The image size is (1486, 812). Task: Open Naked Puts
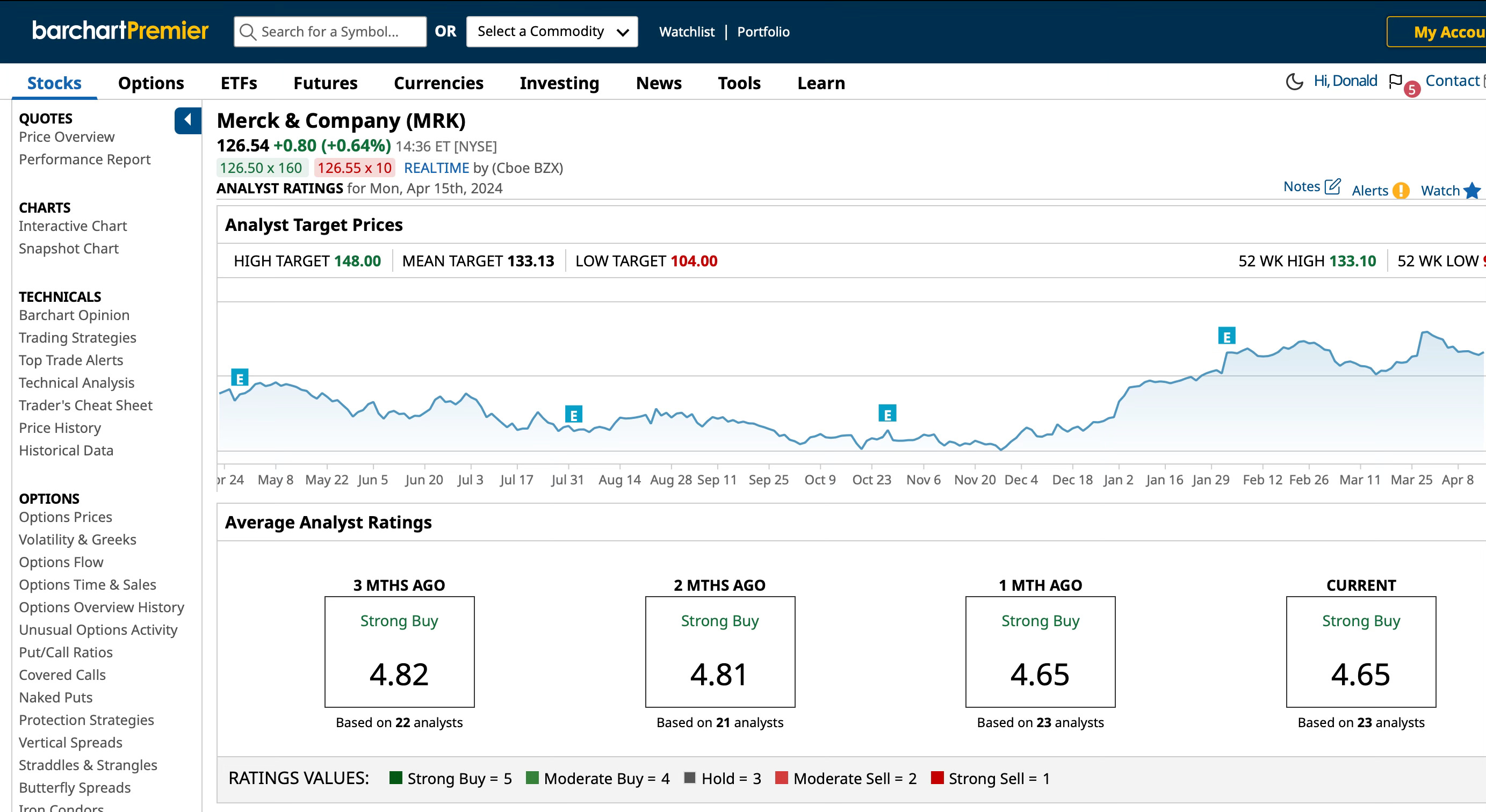click(56, 697)
